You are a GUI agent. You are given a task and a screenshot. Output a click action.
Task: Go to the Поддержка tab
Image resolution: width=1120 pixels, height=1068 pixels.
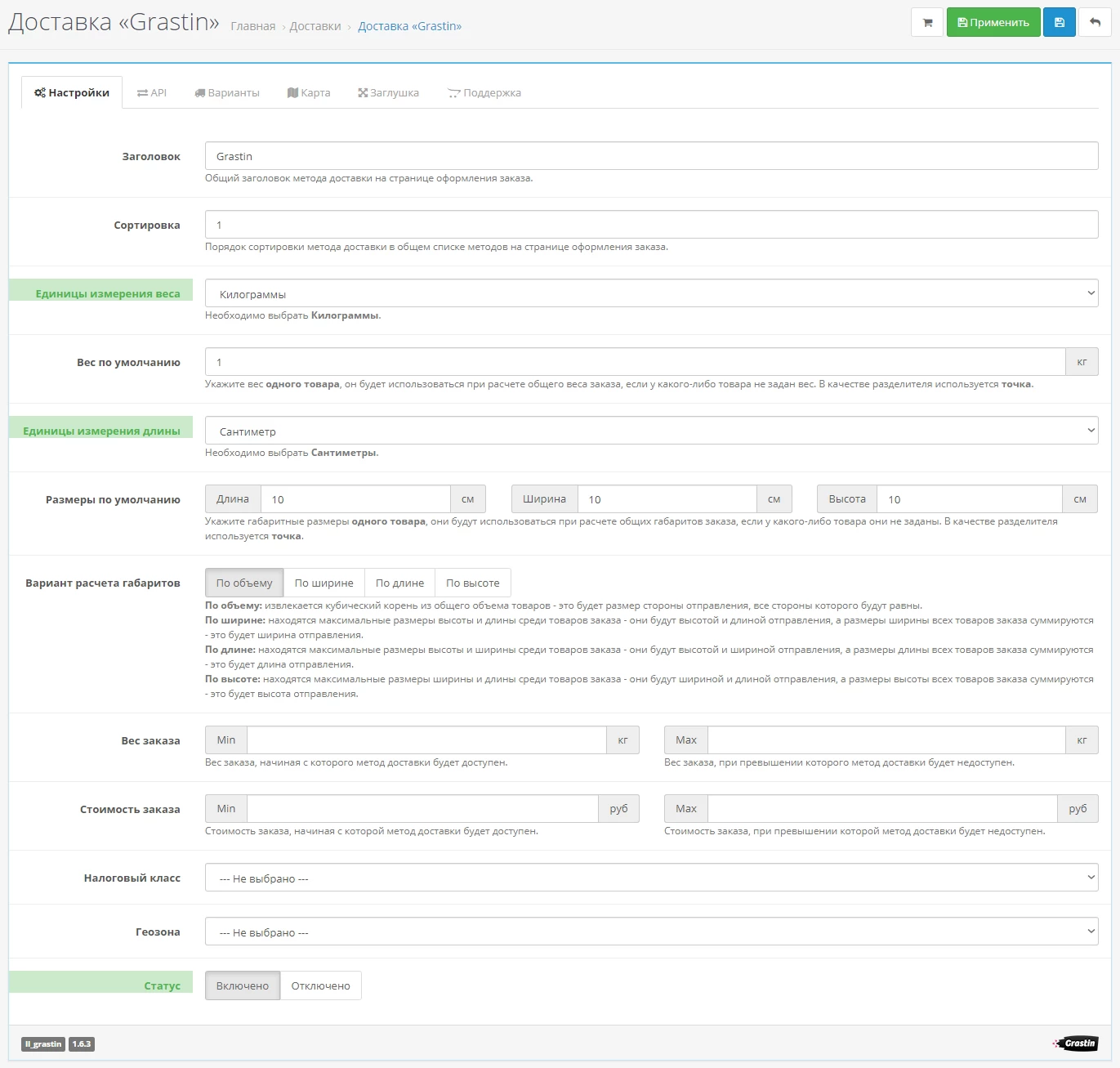click(x=484, y=92)
